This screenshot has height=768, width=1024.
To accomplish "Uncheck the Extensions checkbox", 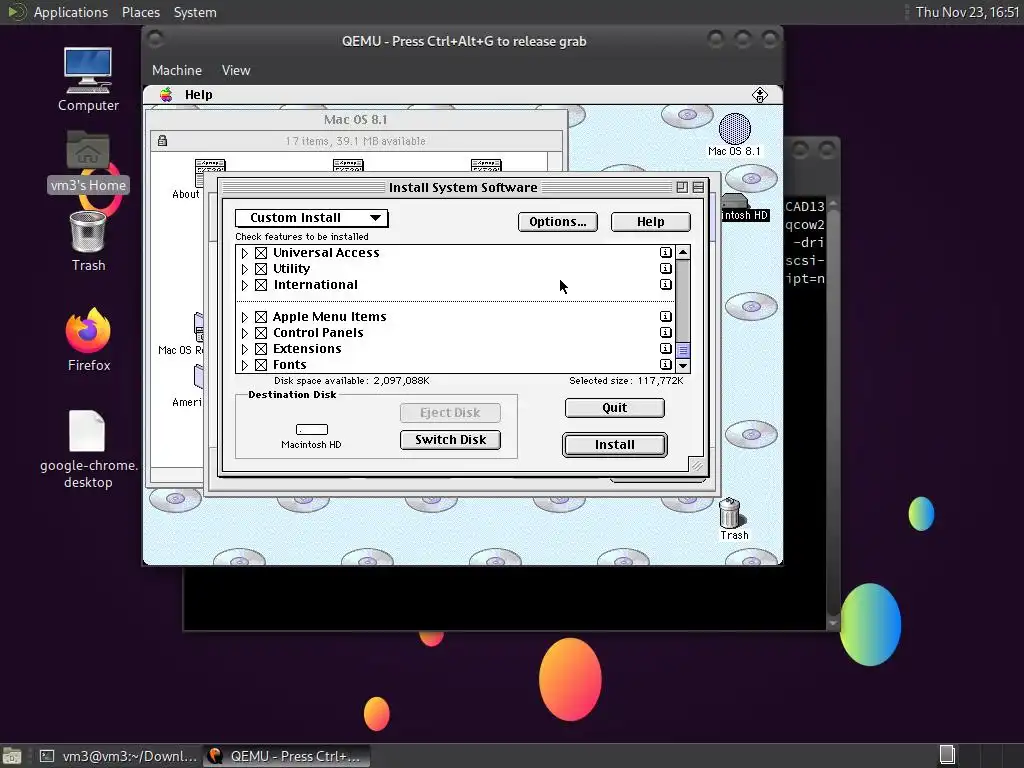I will [261, 349].
